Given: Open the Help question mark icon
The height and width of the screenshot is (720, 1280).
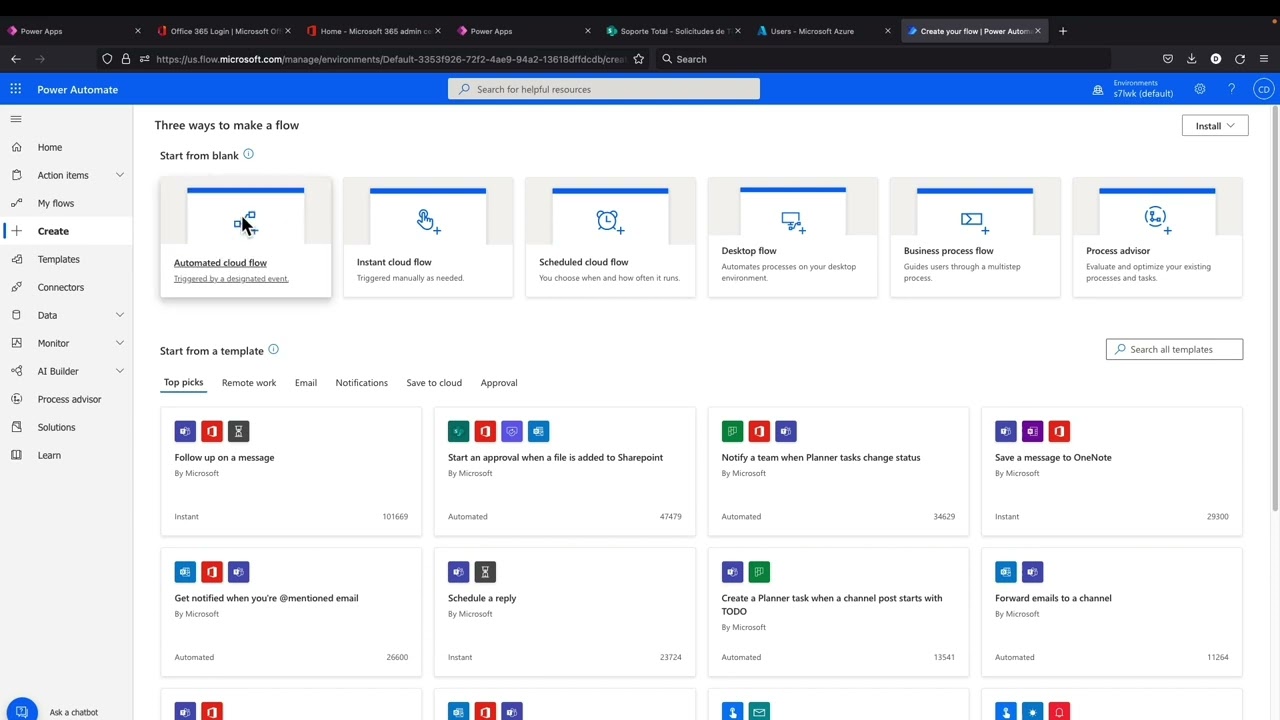Looking at the screenshot, I should 1231,89.
